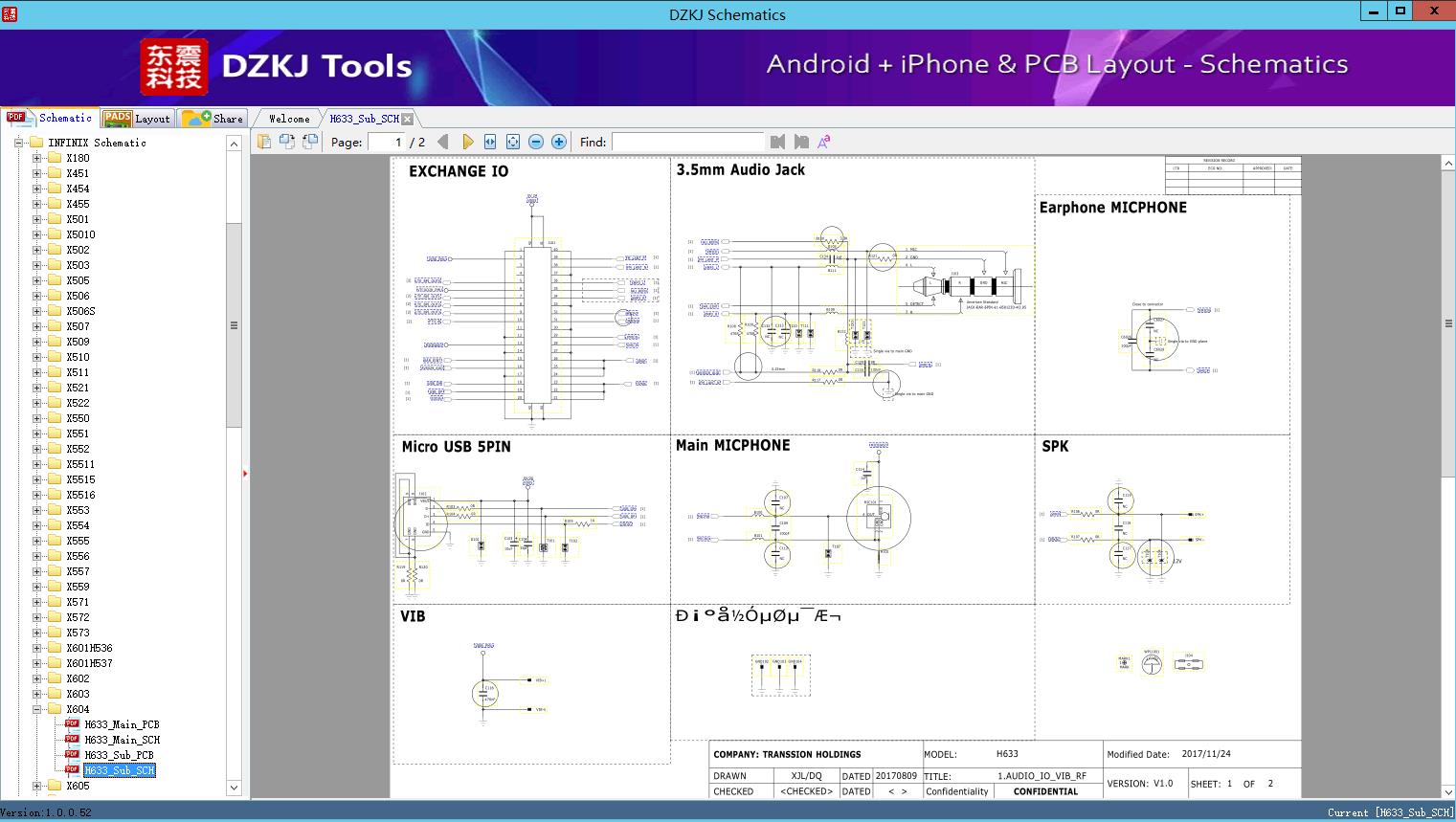Image resolution: width=1456 pixels, height=822 pixels.
Task: Select the X5516 folder
Action: [x=80, y=495]
